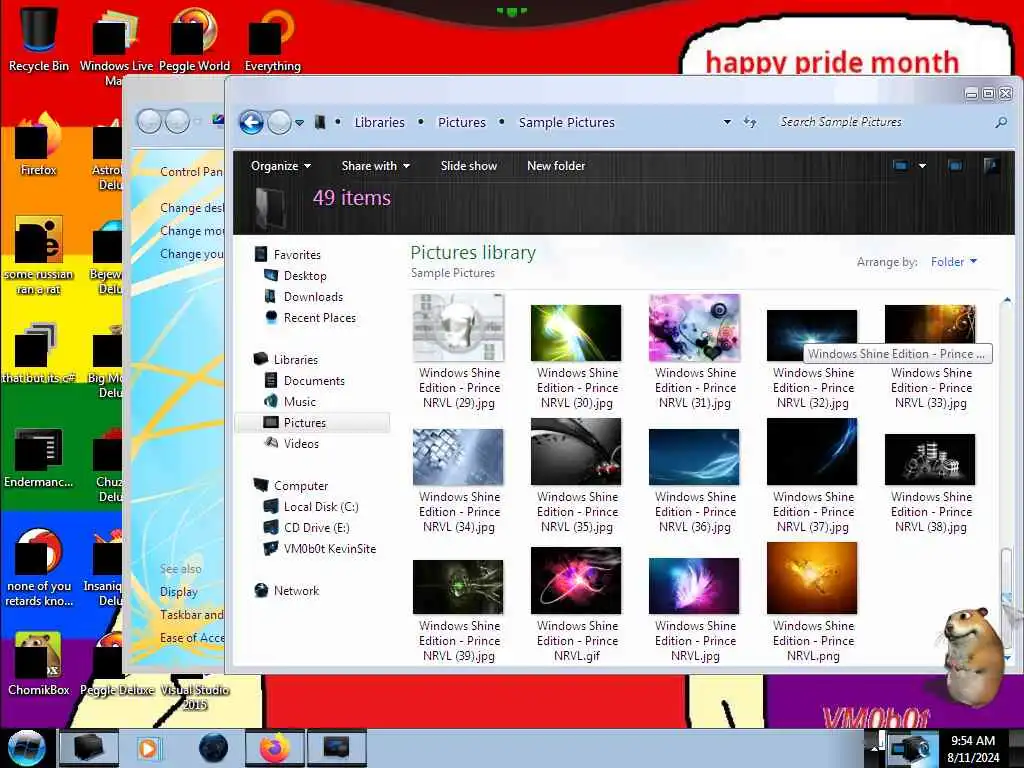Select thumbnail NRVL (37).jpg

click(x=812, y=451)
